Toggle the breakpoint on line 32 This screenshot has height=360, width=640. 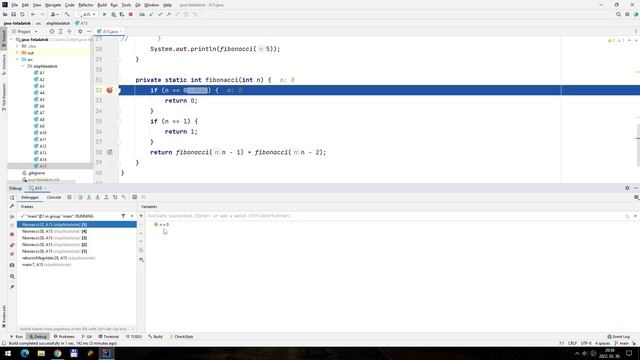(x=109, y=90)
